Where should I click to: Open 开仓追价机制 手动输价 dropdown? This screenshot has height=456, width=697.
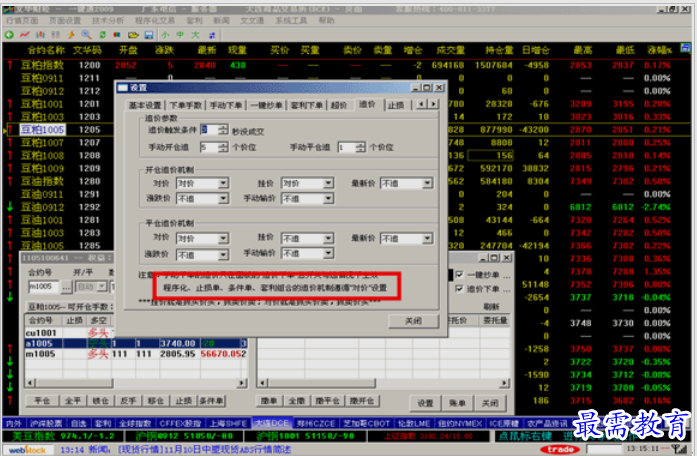tap(307, 198)
